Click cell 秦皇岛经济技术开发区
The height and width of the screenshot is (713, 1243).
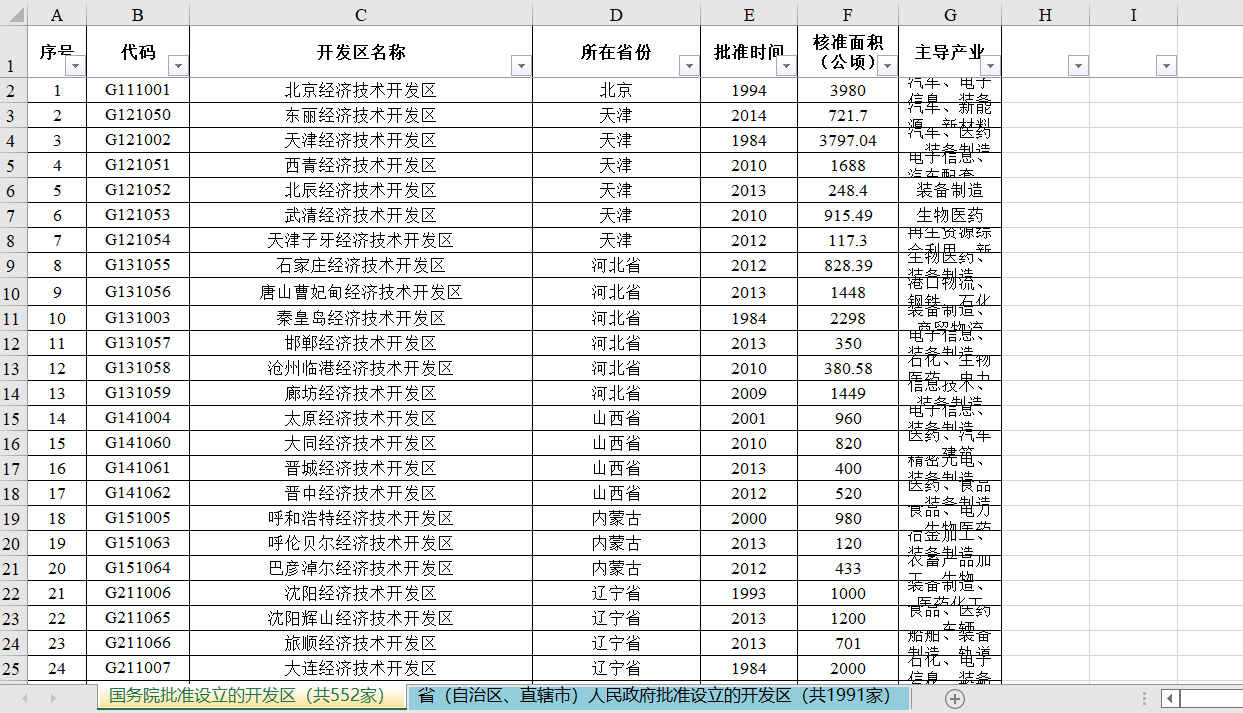click(361, 318)
